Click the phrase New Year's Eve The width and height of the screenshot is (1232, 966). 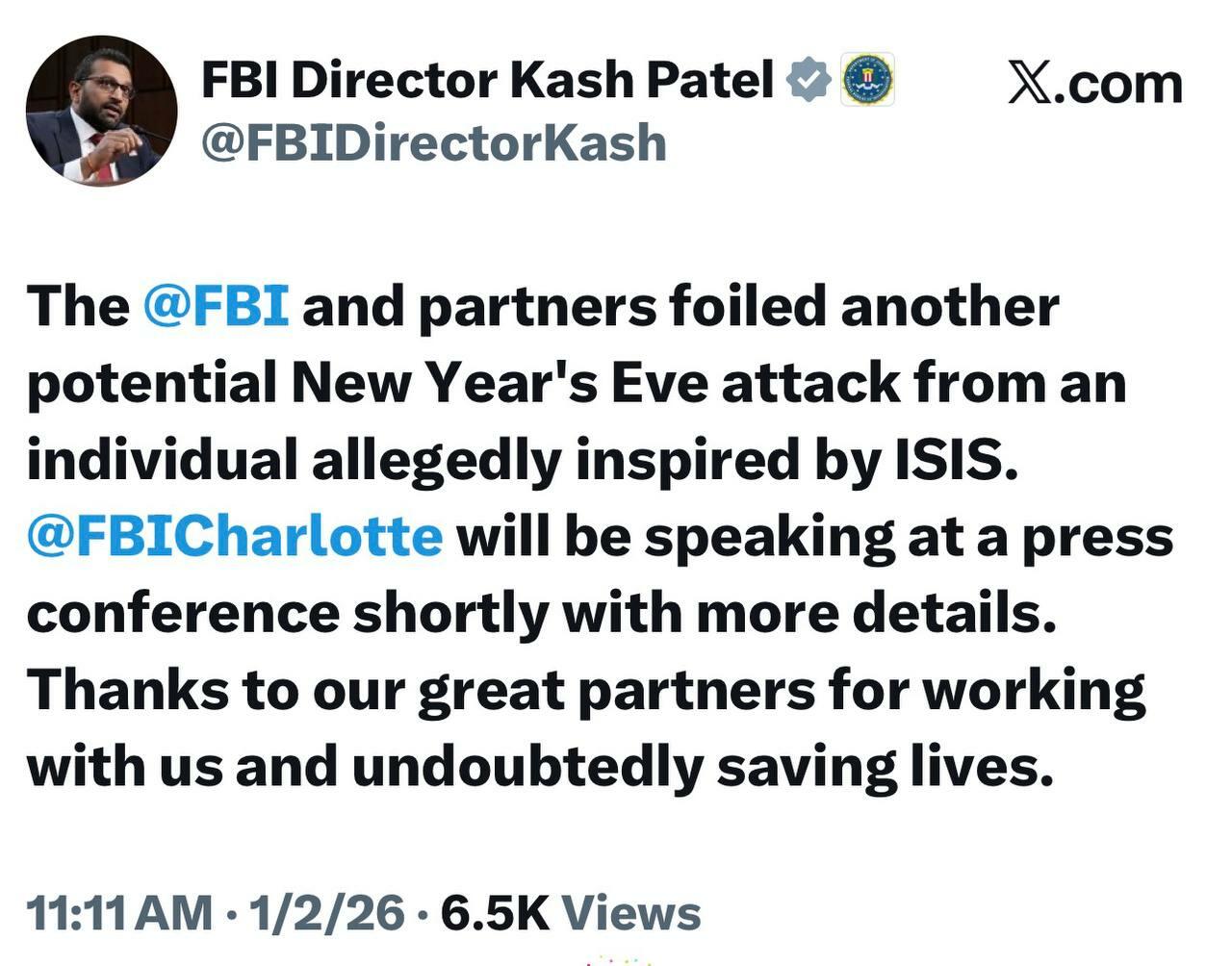(x=500, y=384)
